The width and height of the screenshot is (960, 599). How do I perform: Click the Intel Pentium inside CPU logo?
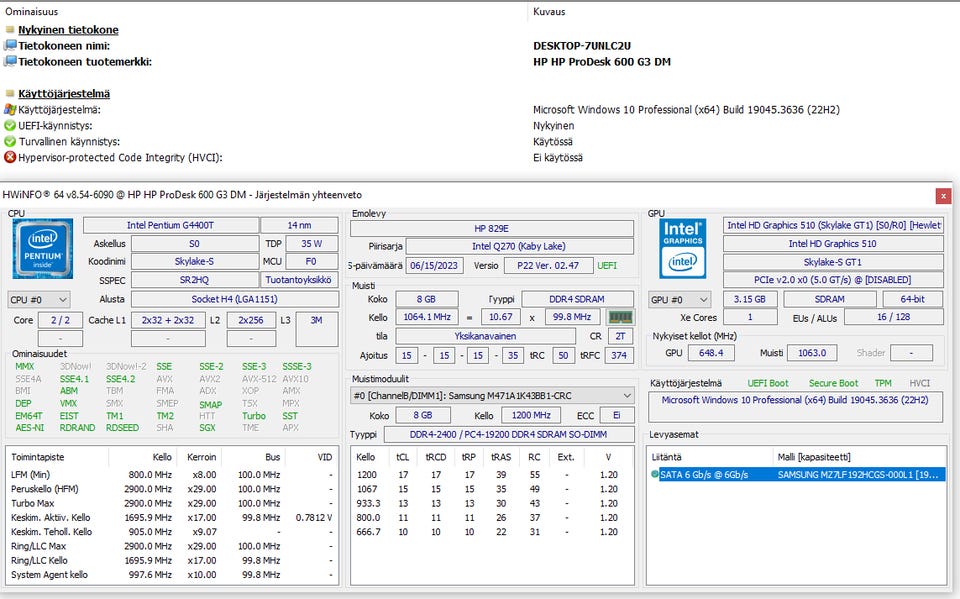tap(43, 249)
